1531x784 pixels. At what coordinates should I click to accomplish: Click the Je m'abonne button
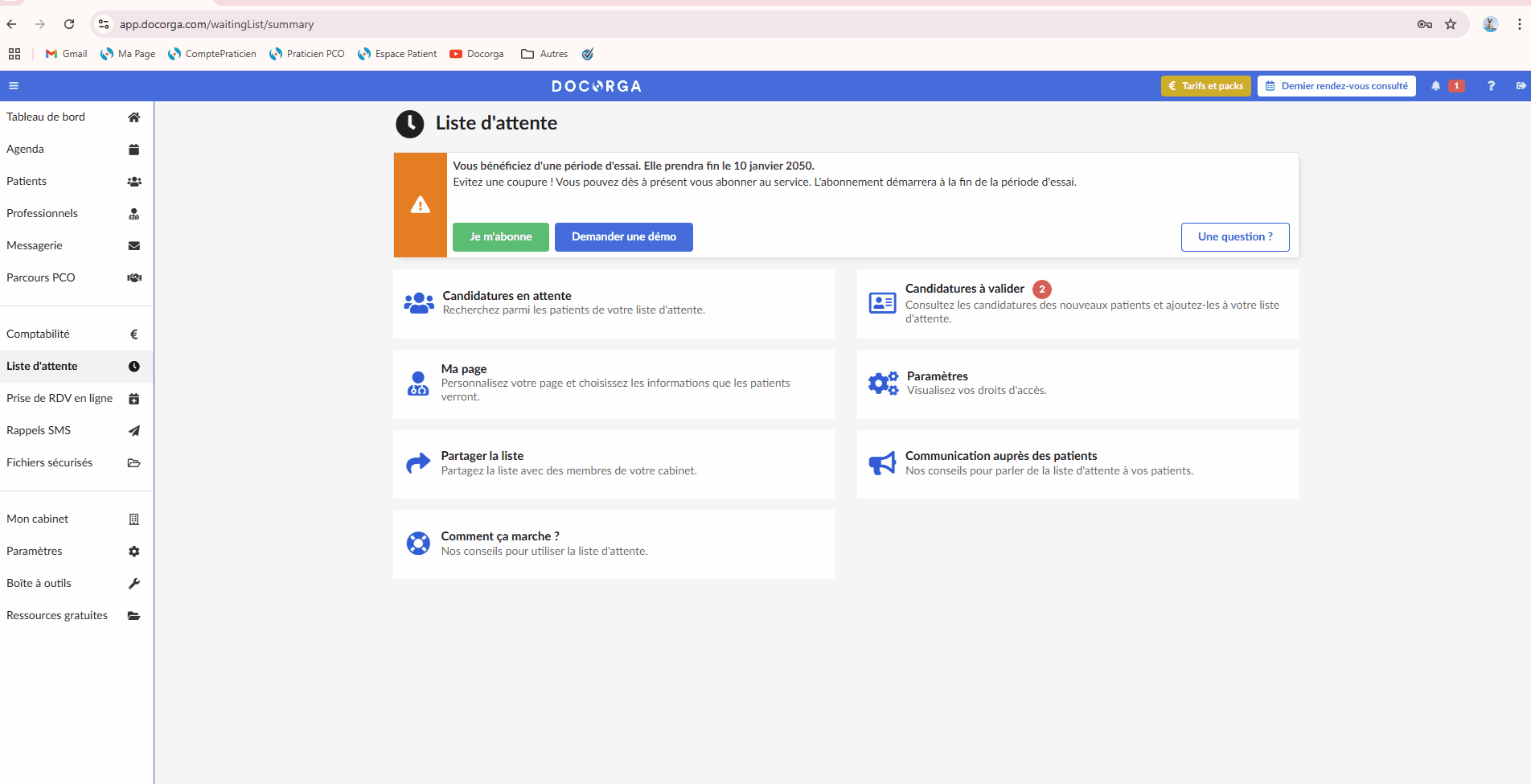coord(501,237)
